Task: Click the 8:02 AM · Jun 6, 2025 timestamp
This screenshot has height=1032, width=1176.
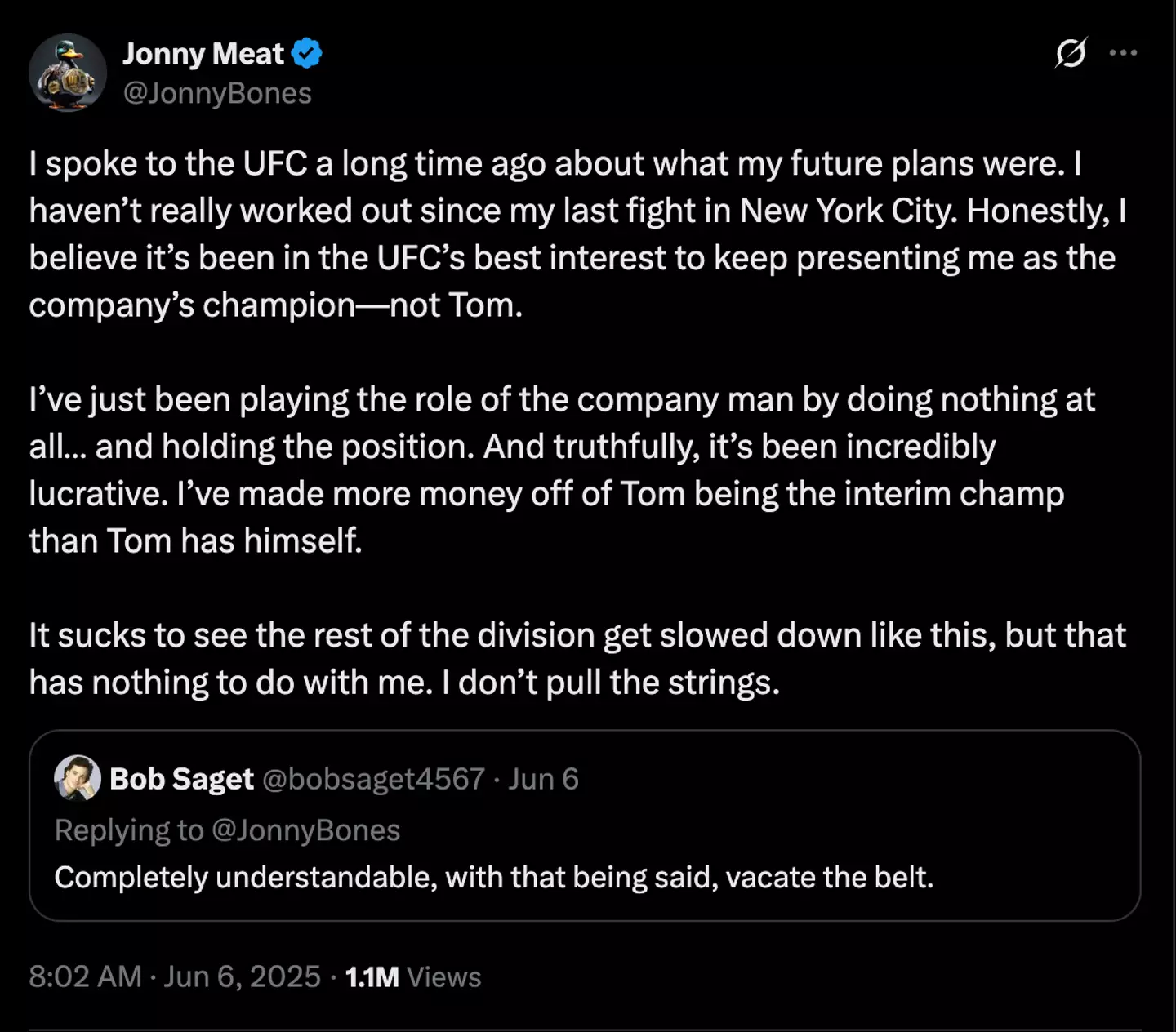Action: pyautogui.click(x=175, y=976)
